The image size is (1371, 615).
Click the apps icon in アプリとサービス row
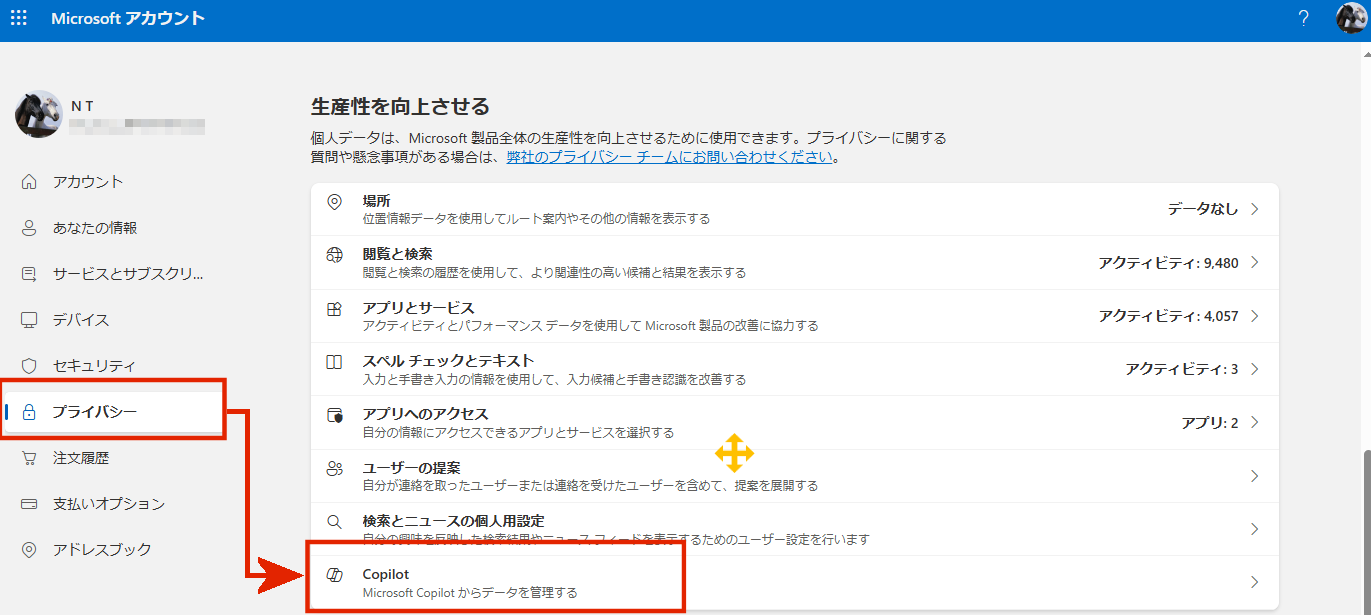(x=335, y=308)
